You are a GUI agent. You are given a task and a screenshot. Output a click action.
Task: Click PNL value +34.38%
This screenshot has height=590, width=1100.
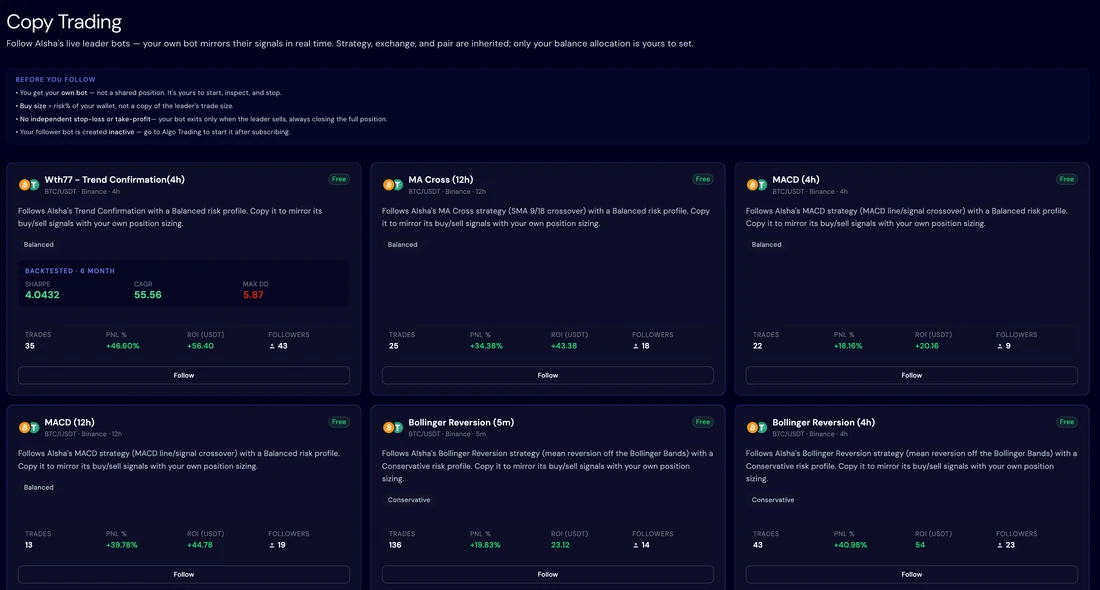pyautogui.click(x=486, y=346)
